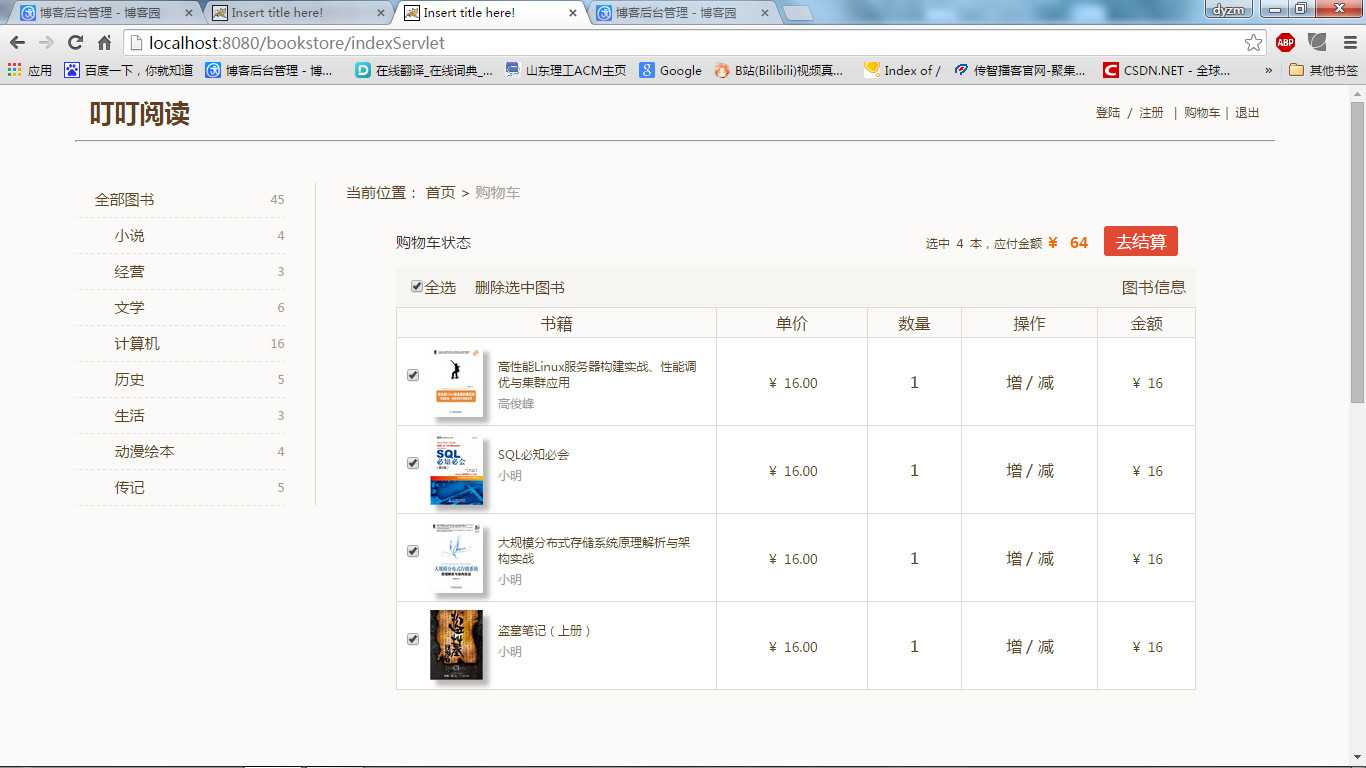Open the 其他书签 folder

tap(1323, 70)
